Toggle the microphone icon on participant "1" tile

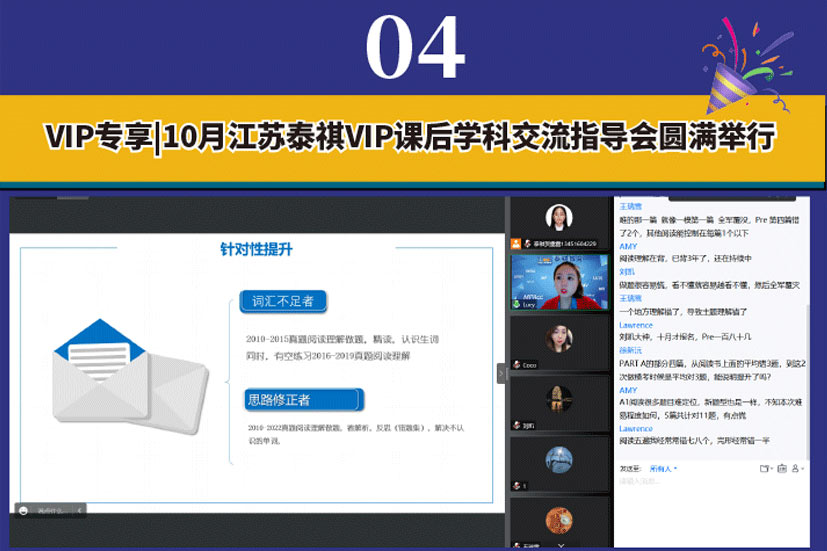pos(517,485)
